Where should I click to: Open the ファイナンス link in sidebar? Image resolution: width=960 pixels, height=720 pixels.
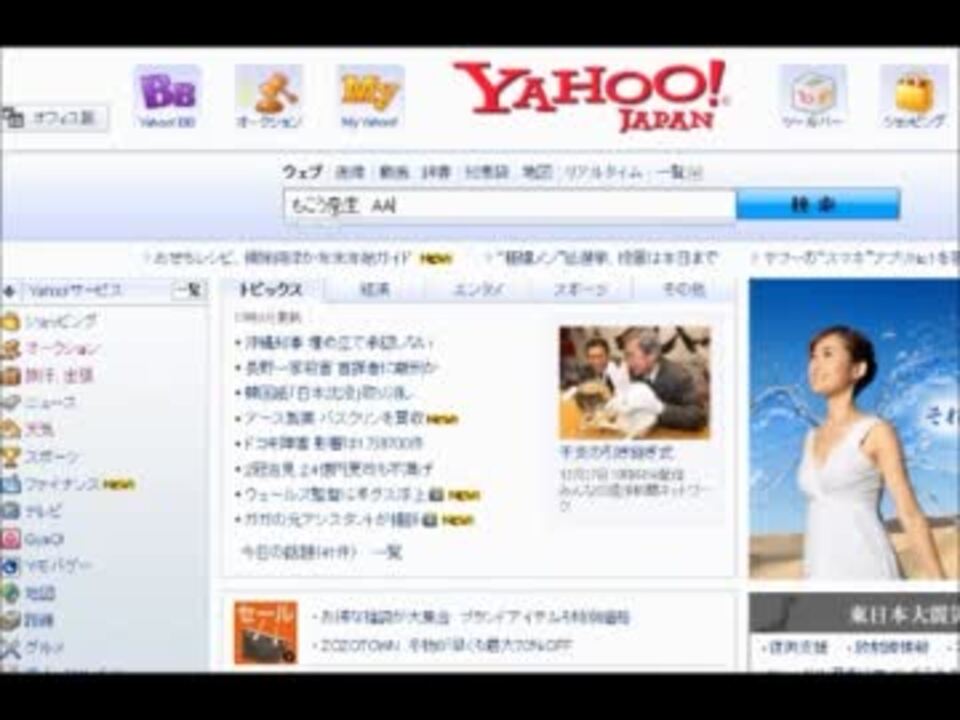(x=62, y=484)
